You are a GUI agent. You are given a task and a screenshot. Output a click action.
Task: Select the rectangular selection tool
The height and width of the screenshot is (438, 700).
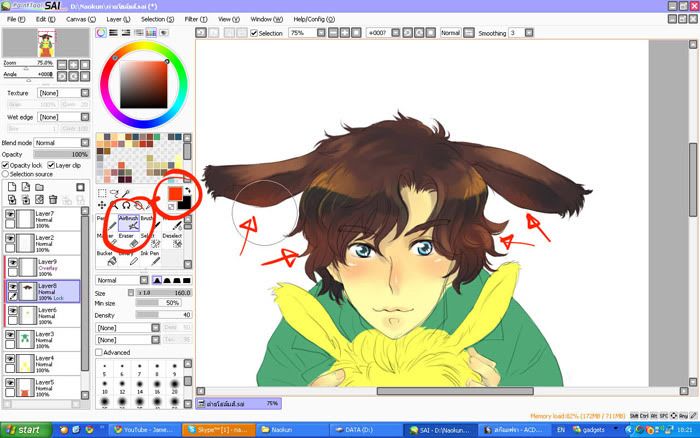pos(101,193)
